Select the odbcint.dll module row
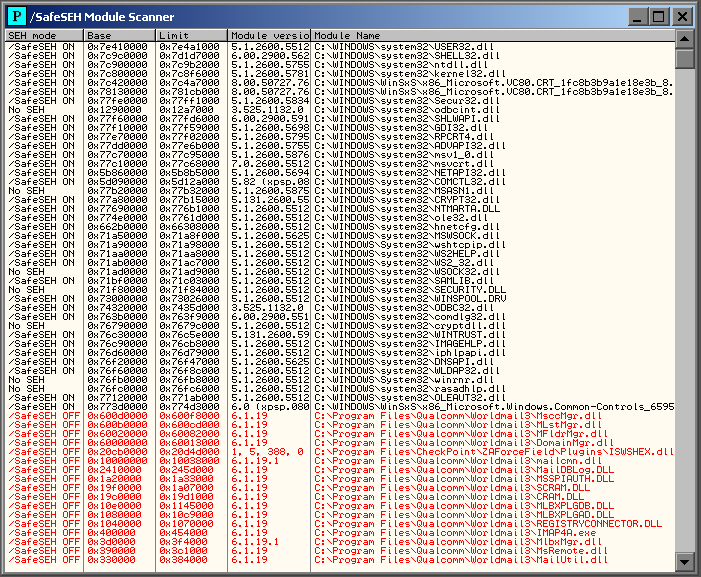This screenshot has height=577, width=701. tap(340, 110)
